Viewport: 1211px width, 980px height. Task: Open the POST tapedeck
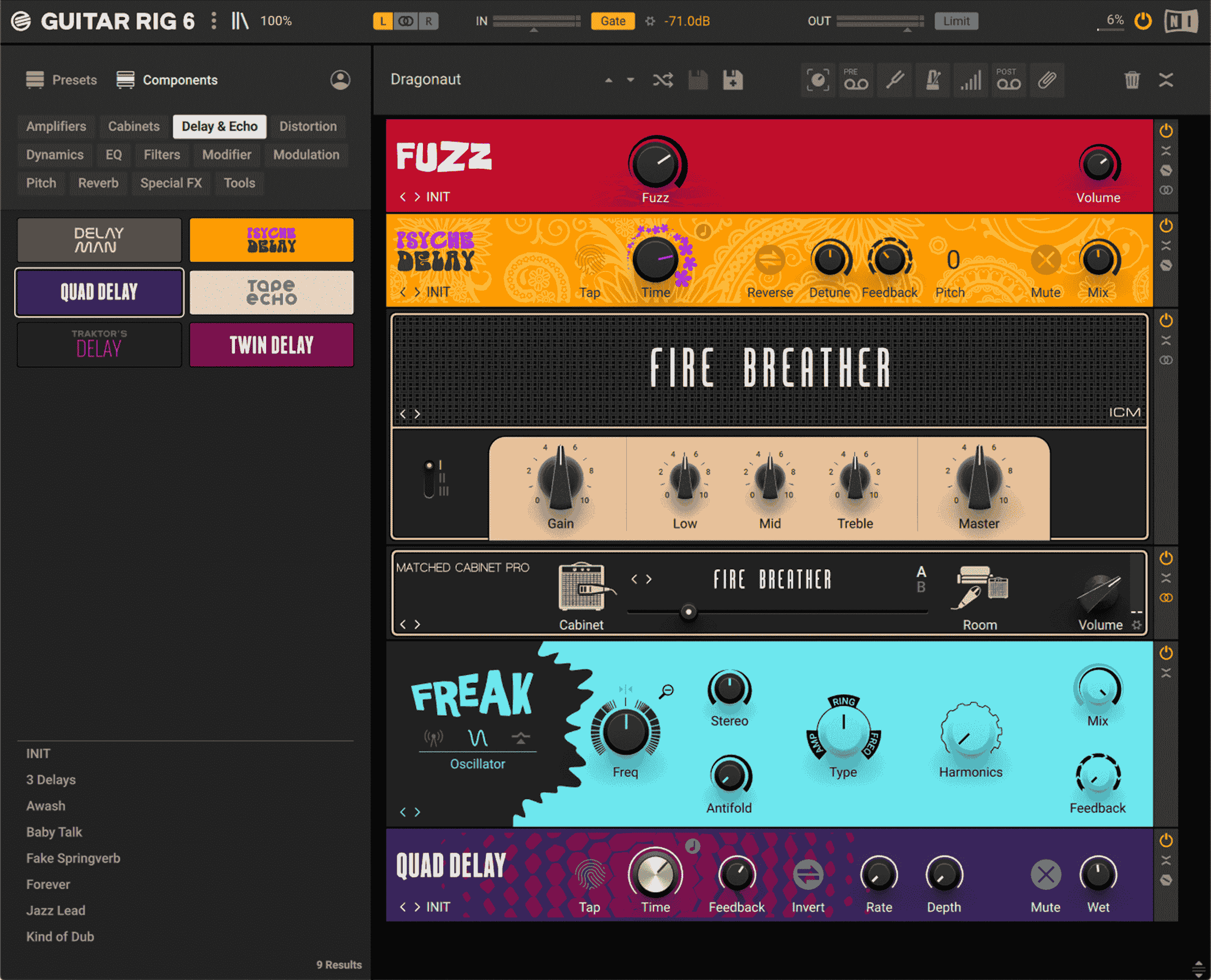[1009, 80]
